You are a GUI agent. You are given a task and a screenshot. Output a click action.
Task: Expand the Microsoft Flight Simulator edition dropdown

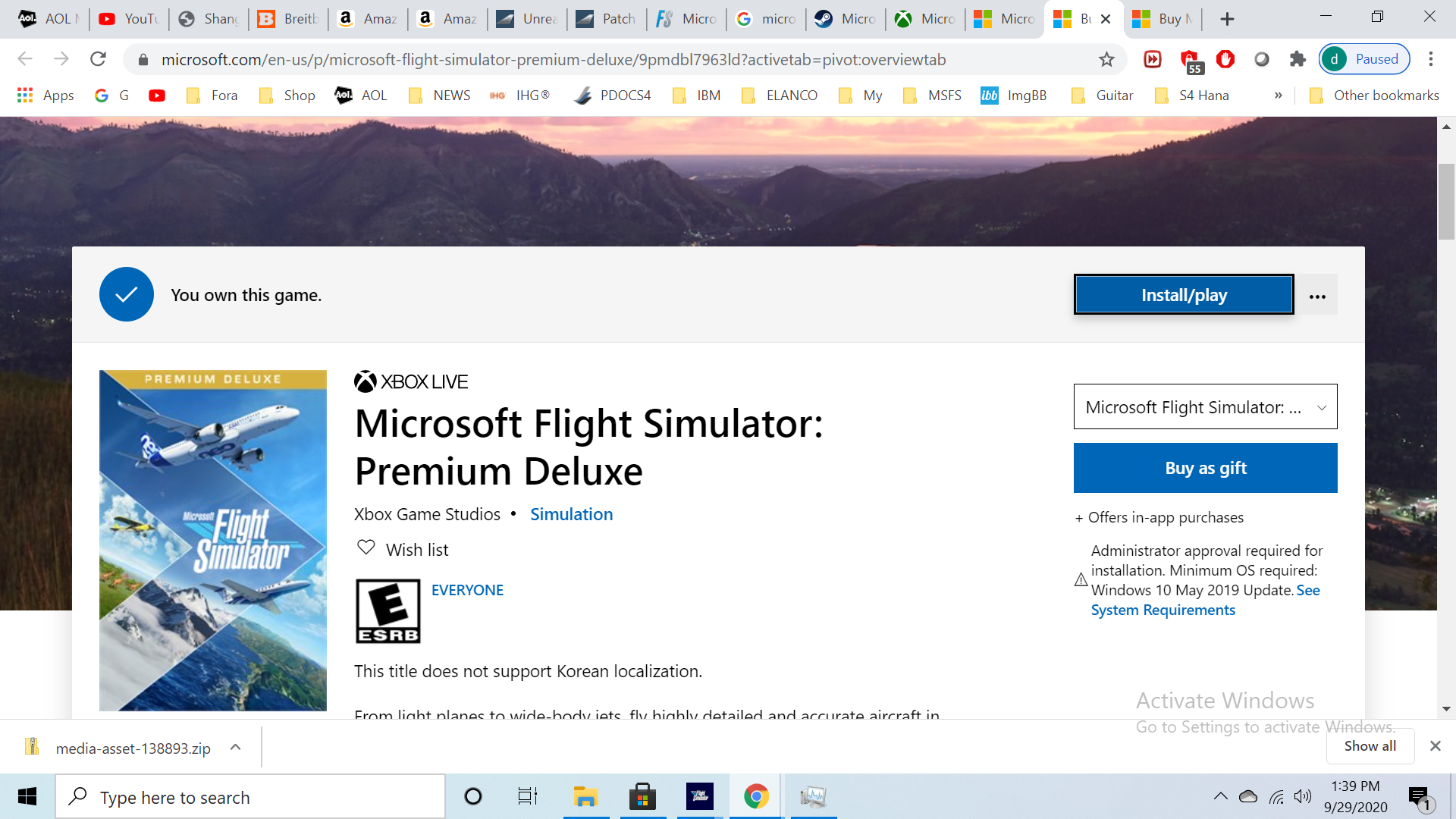[1205, 407]
